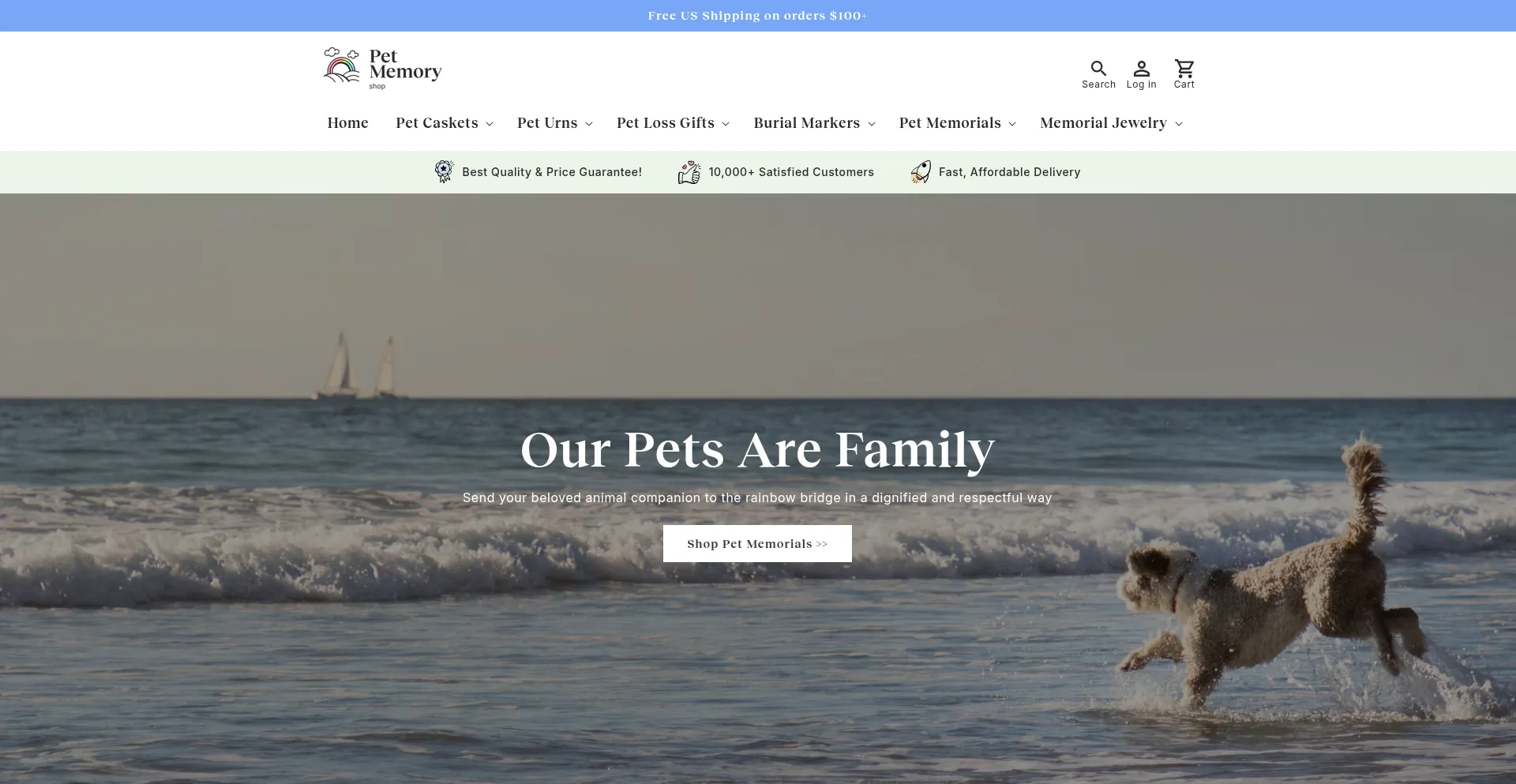Click the Fast, Affordable Delivery text
Screen dimensions: 1516x784
[x=1010, y=172]
